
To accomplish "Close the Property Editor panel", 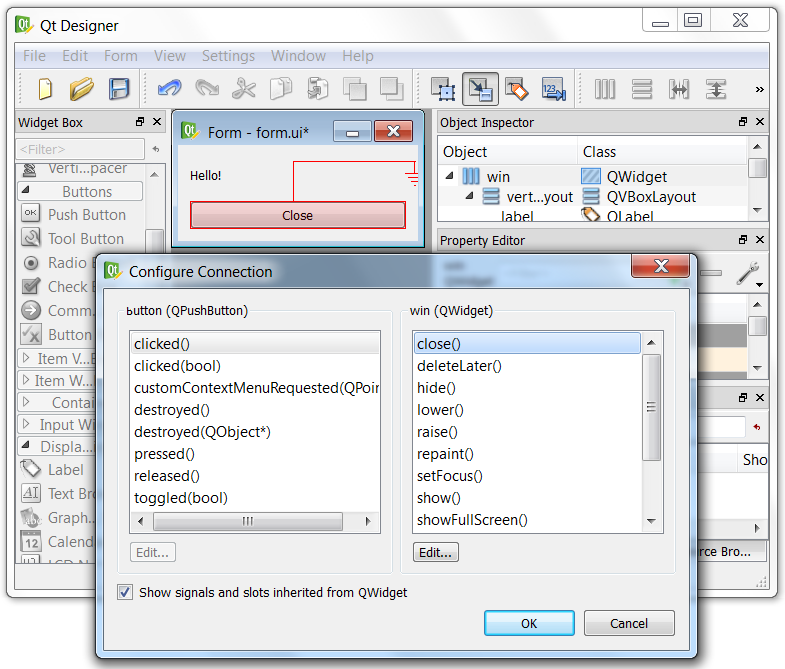I will tap(760, 240).
